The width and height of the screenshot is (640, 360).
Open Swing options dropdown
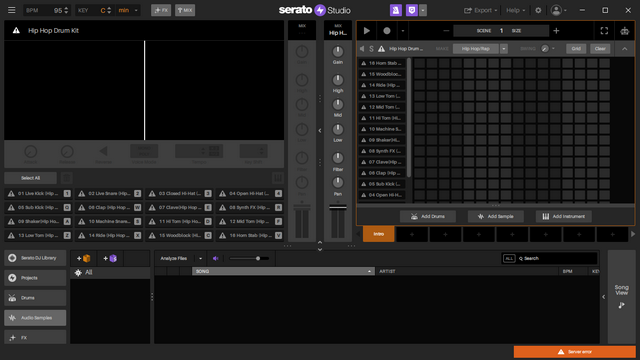click(x=553, y=49)
